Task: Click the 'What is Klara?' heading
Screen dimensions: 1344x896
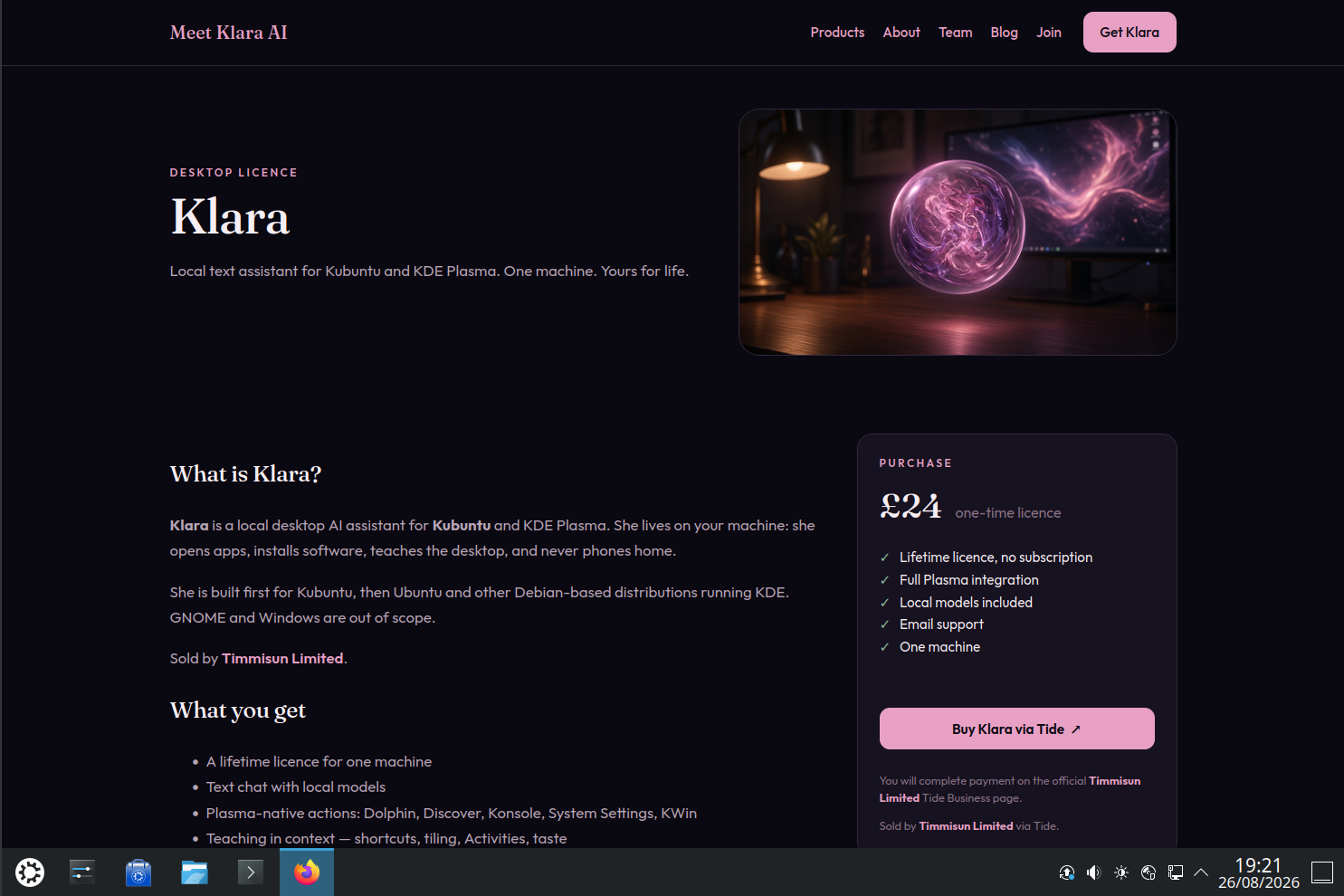Action: (245, 474)
